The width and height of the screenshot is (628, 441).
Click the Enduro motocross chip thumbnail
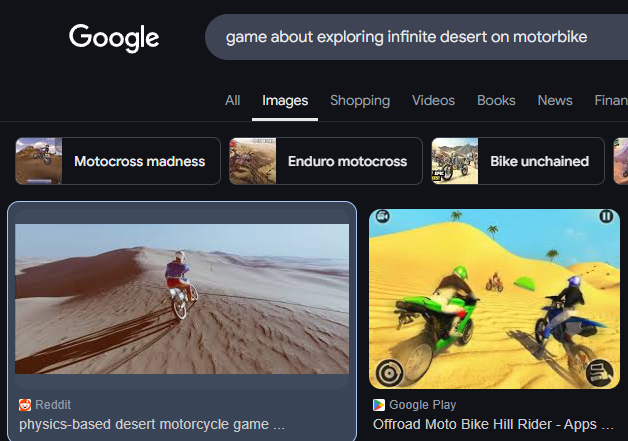[x=253, y=161]
